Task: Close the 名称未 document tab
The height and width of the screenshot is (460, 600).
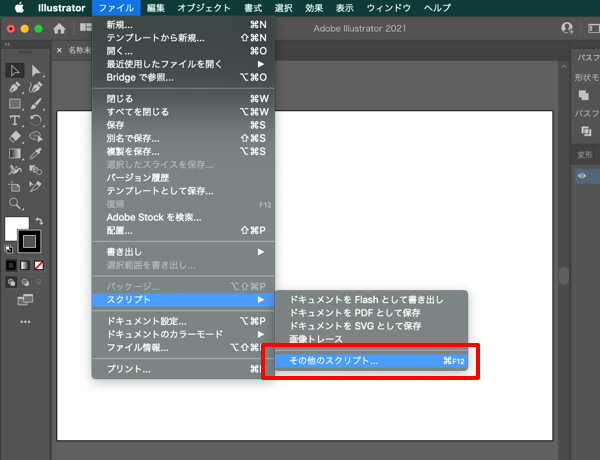Action: (x=59, y=50)
